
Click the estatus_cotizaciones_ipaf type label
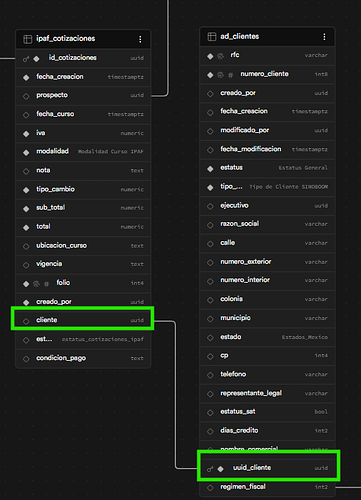coord(103,339)
